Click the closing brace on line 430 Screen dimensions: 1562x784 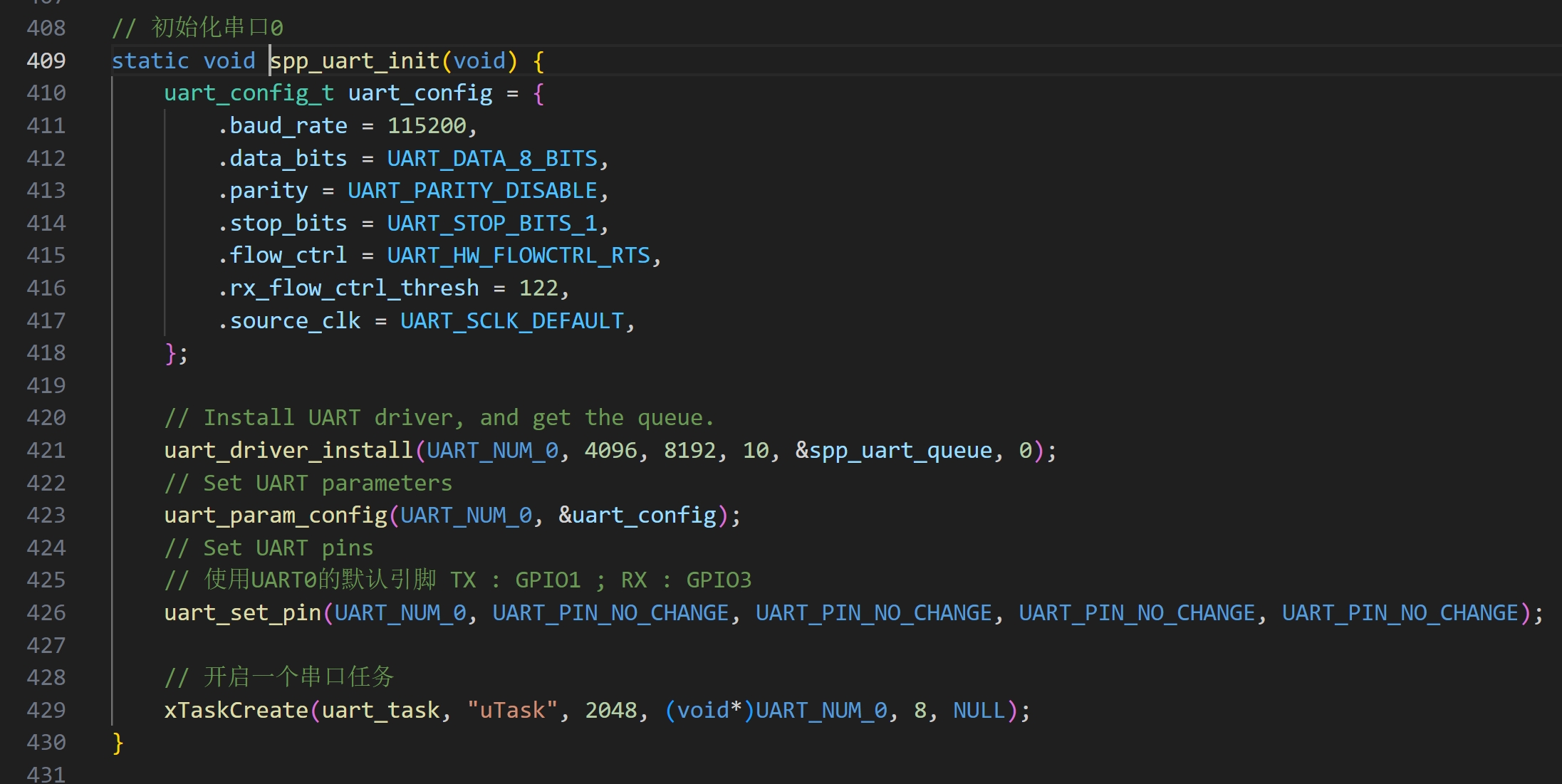point(118,743)
